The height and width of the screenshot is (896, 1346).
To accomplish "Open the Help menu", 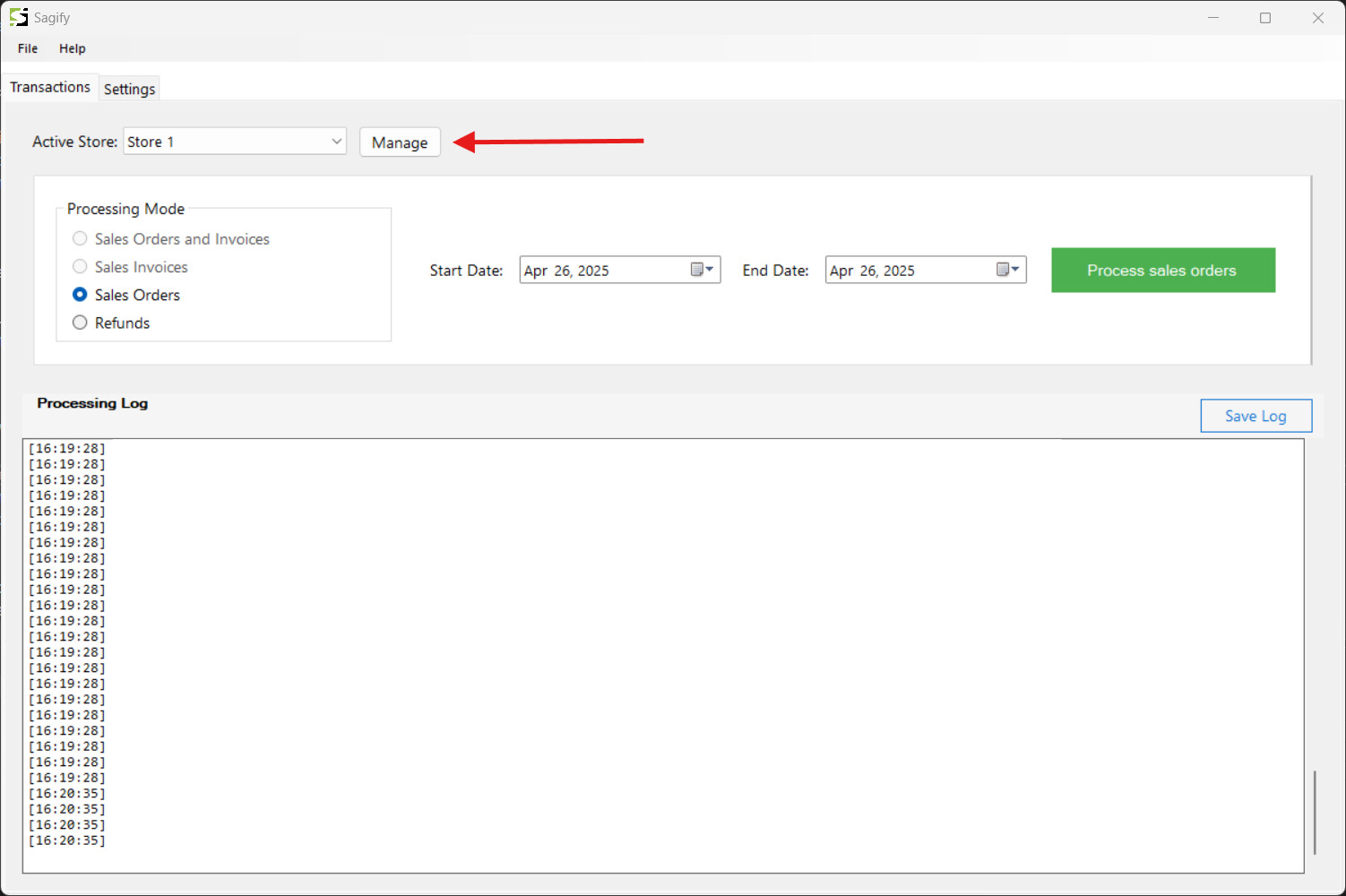I will click(73, 48).
